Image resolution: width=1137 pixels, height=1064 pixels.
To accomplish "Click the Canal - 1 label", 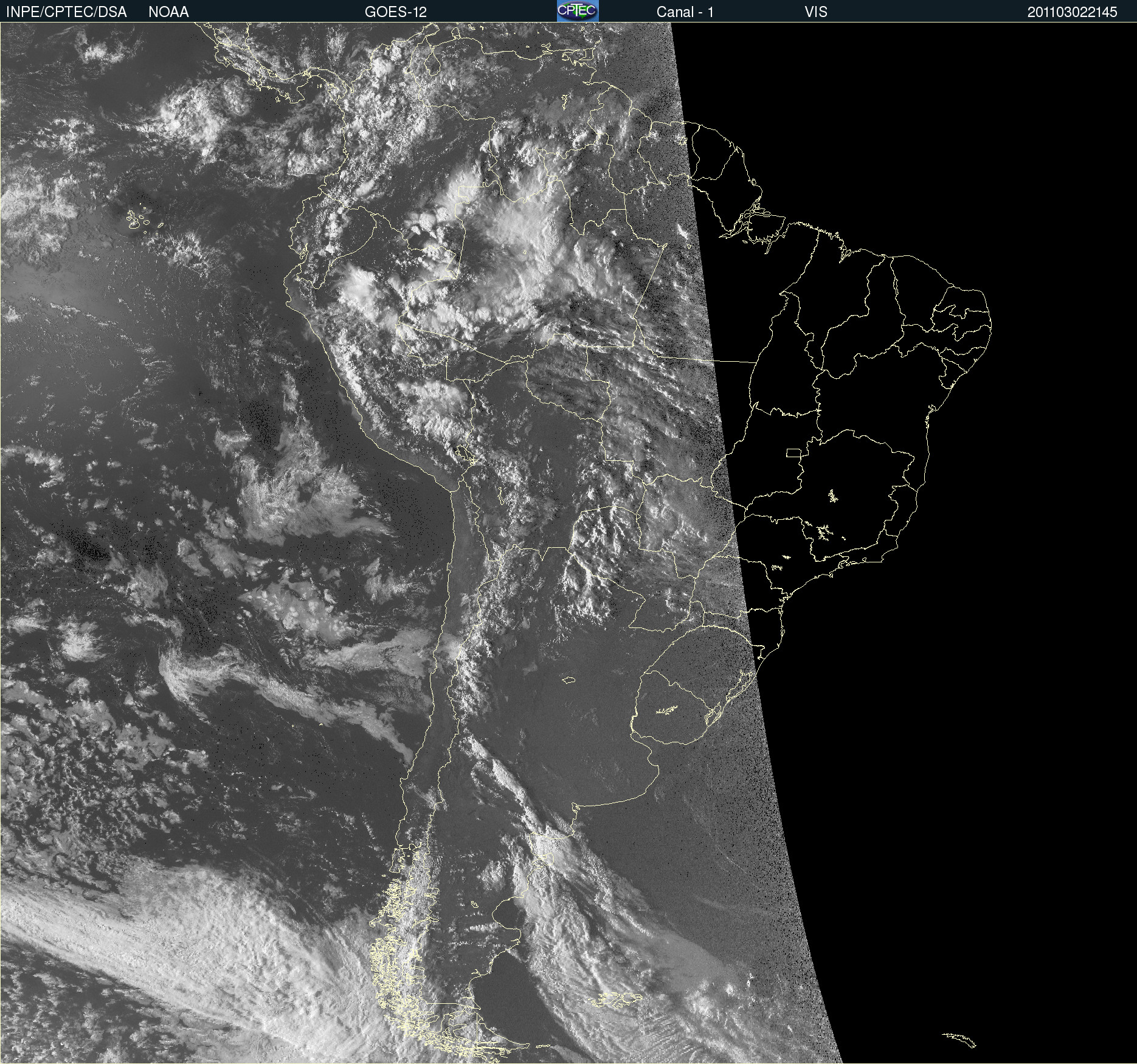I will point(685,12).
